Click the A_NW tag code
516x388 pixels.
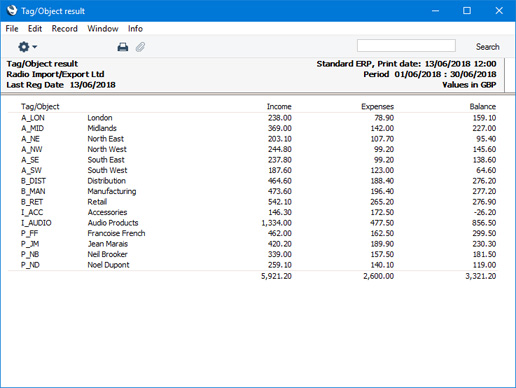32,149
